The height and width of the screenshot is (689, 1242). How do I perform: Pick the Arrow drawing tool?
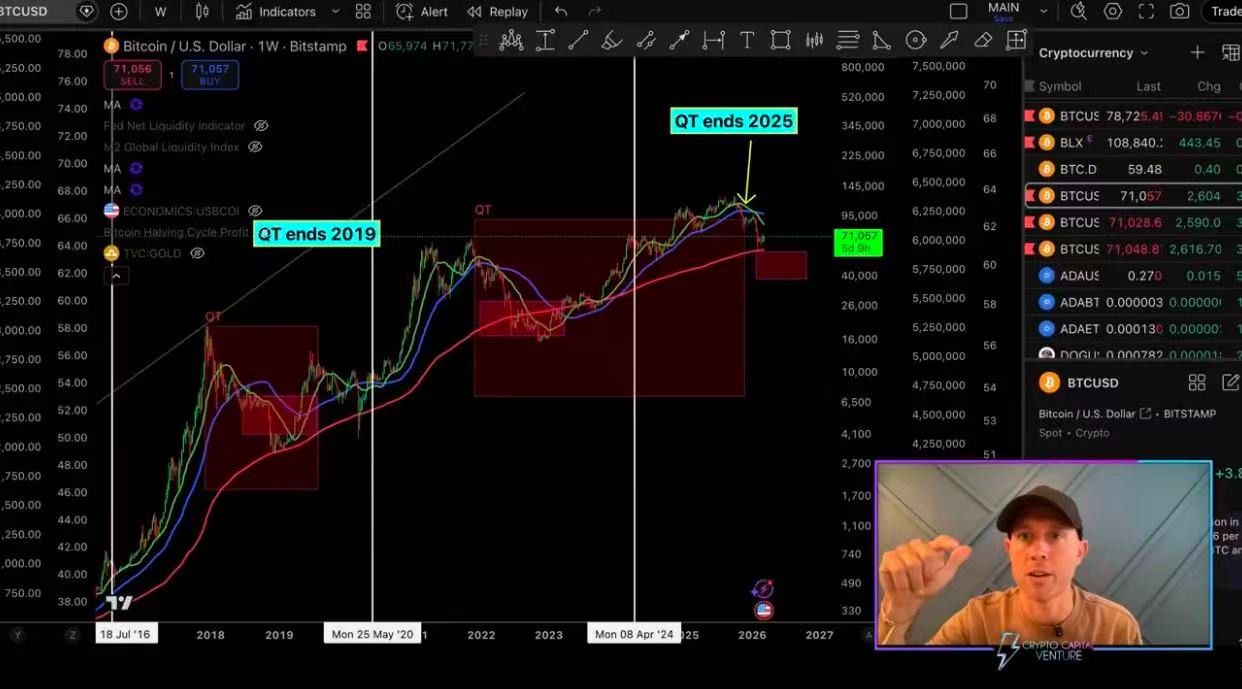679,40
